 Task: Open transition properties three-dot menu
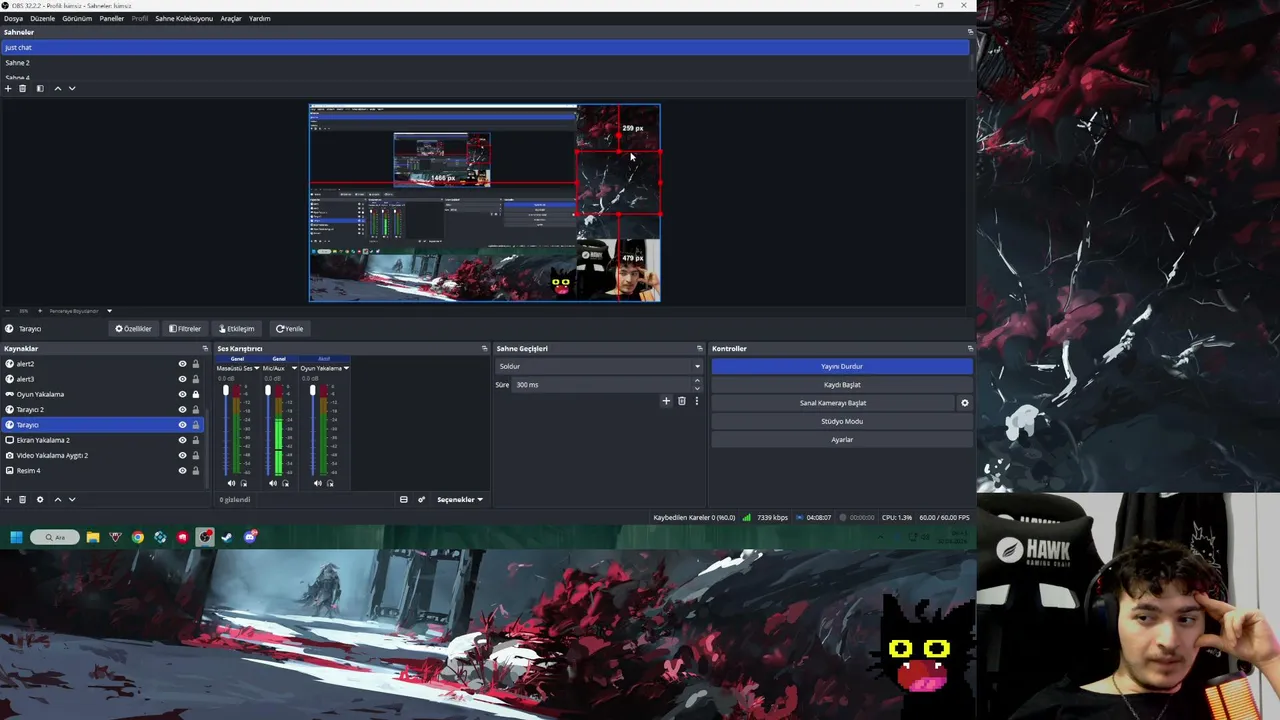(x=697, y=401)
